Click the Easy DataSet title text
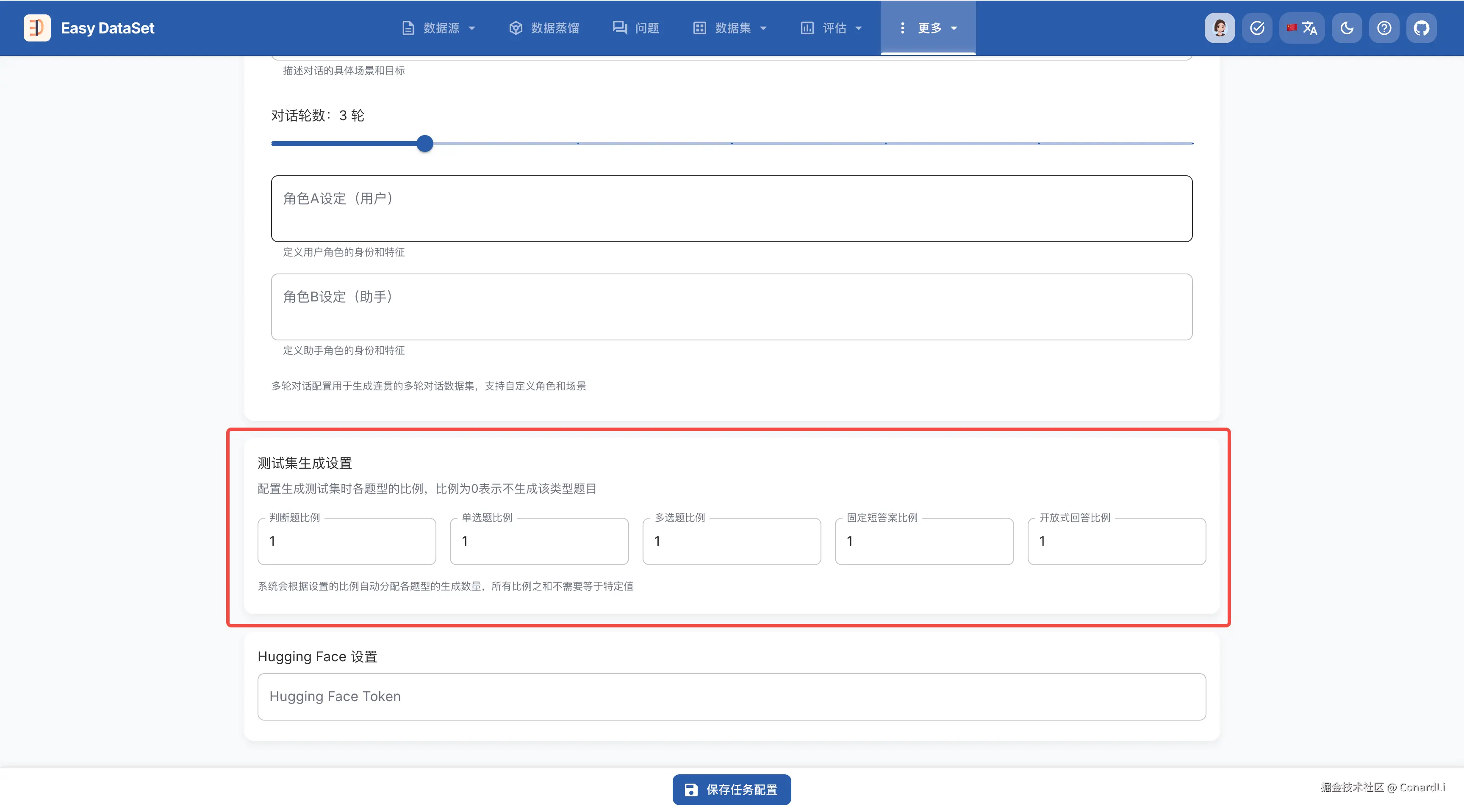The image size is (1464, 812). [108, 28]
